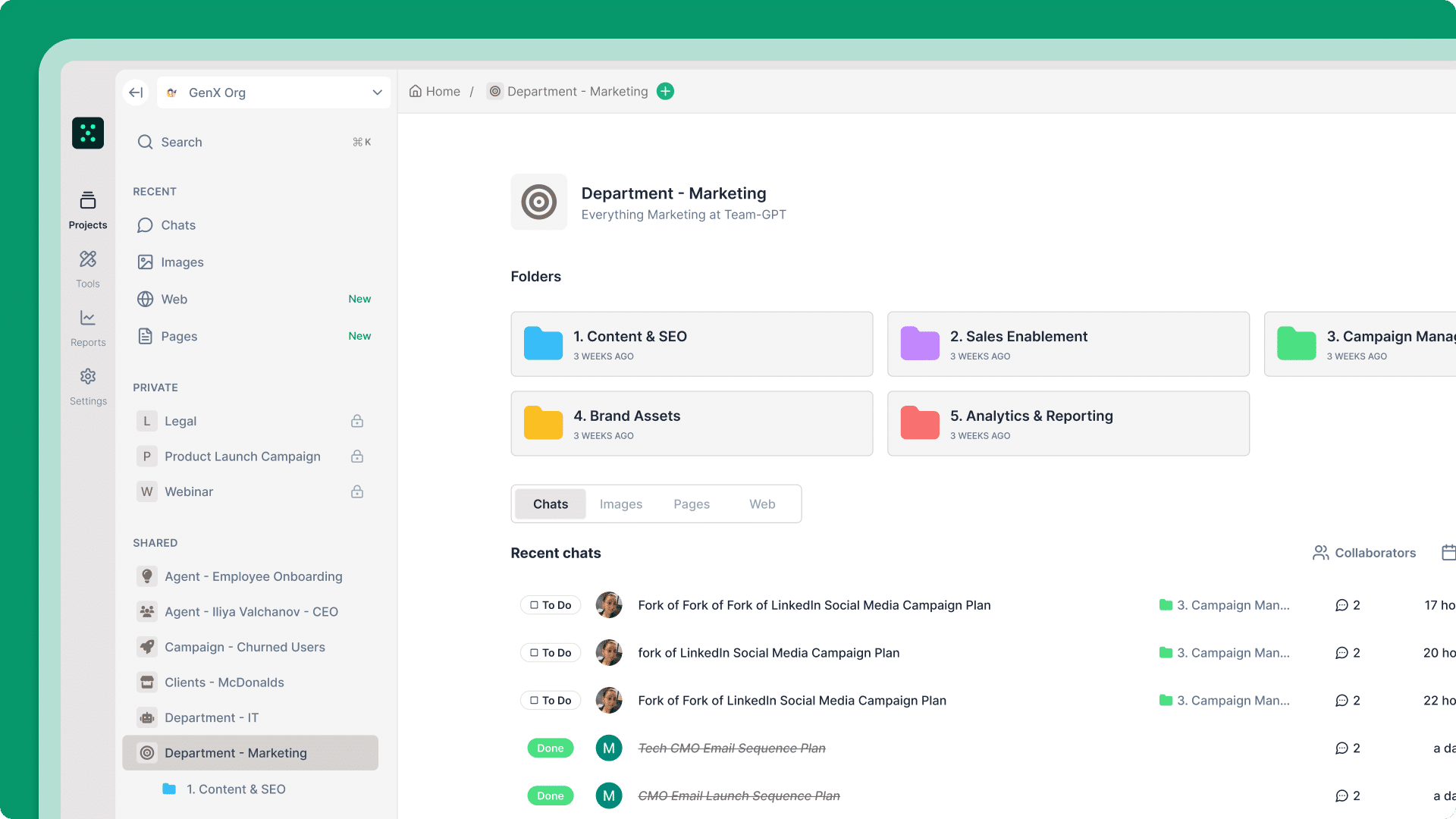
Task: Open the 1. Content & SEO folder card
Action: [692, 344]
